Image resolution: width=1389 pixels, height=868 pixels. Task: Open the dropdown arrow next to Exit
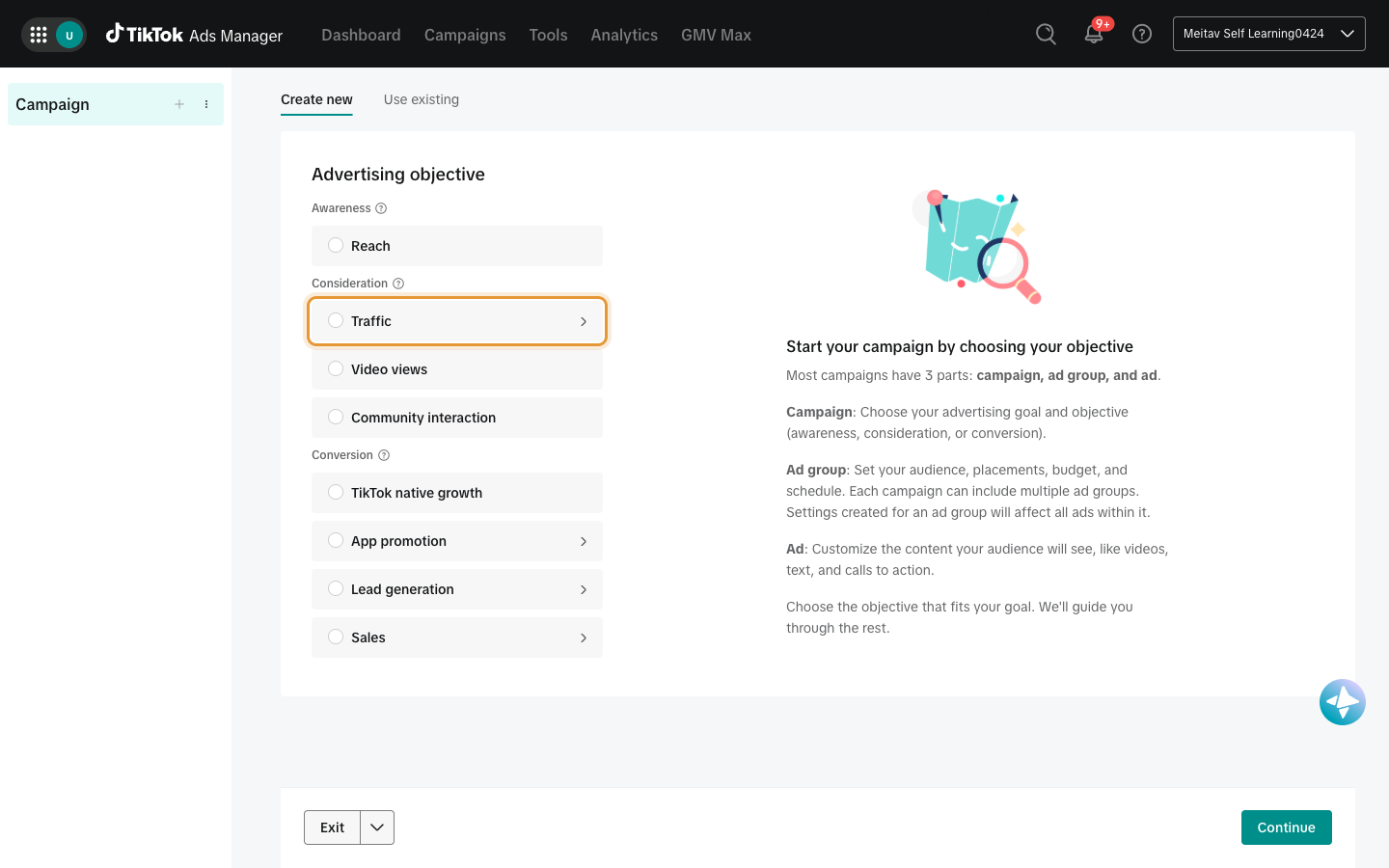tap(377, 827)
